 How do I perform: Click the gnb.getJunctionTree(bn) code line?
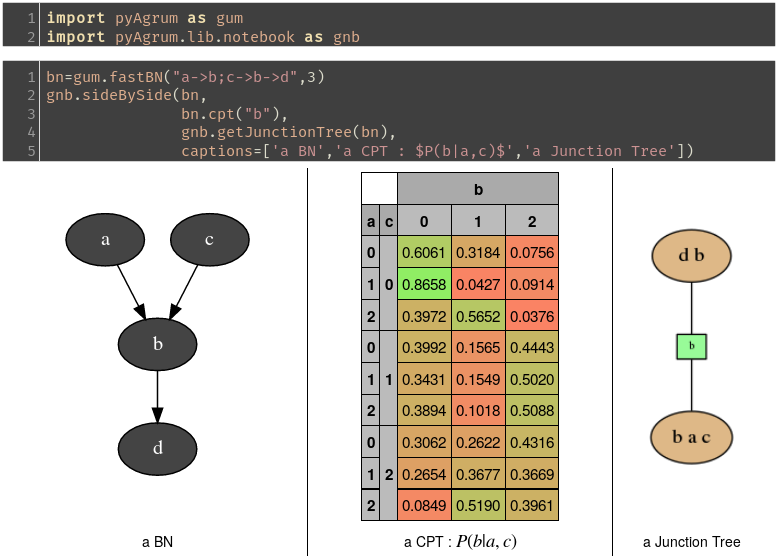290,132
